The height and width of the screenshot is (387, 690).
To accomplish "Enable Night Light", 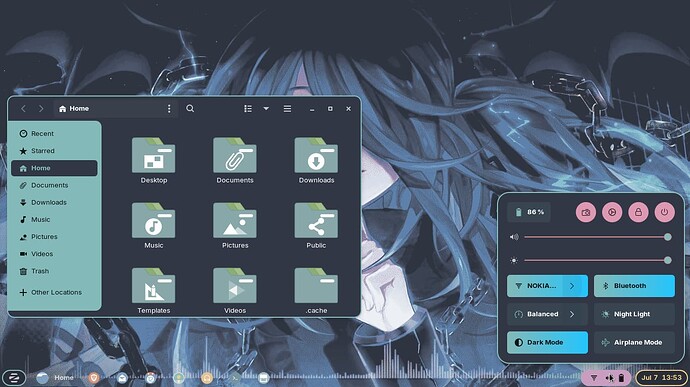I will coord(634,314).
